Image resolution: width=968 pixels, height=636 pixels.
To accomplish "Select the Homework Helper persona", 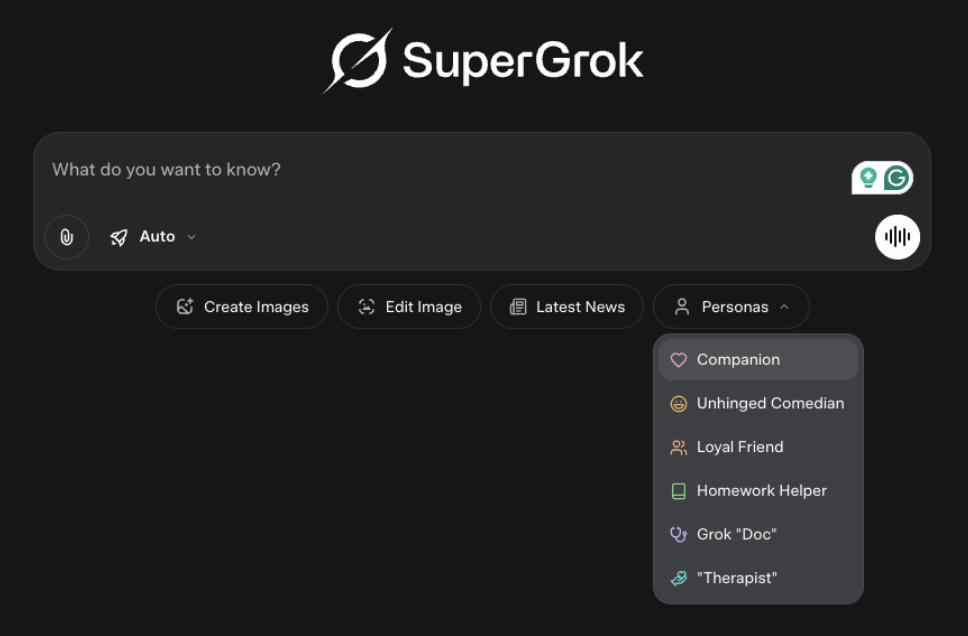I will (758, 491).
